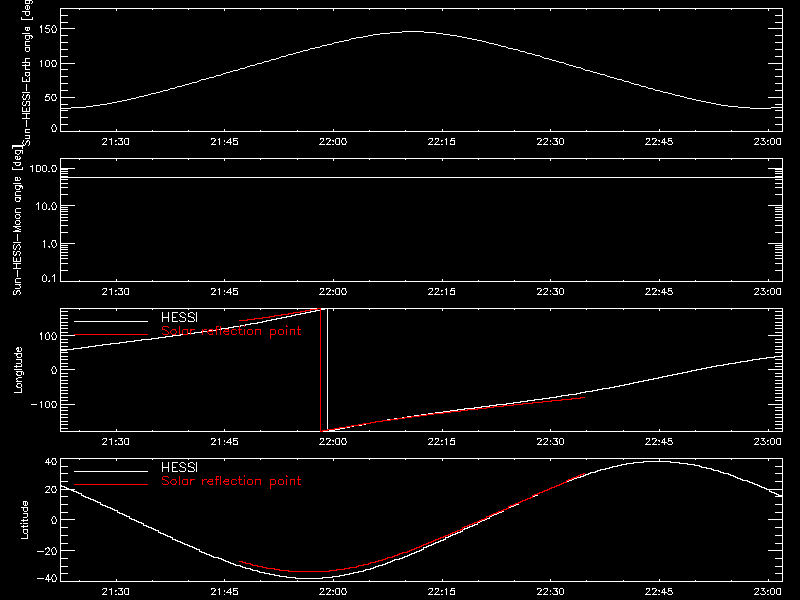Click the HESSI legend label in Latitude plot

point(179,467)
